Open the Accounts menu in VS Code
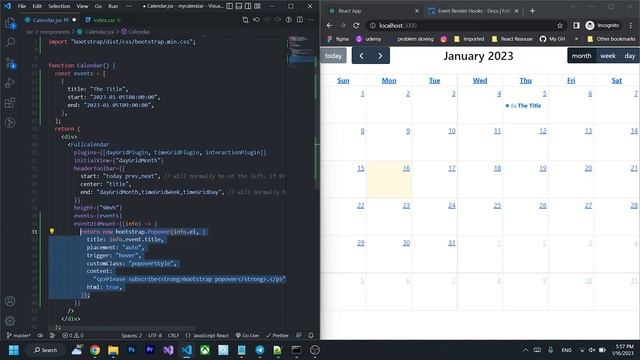 (10, 301)
